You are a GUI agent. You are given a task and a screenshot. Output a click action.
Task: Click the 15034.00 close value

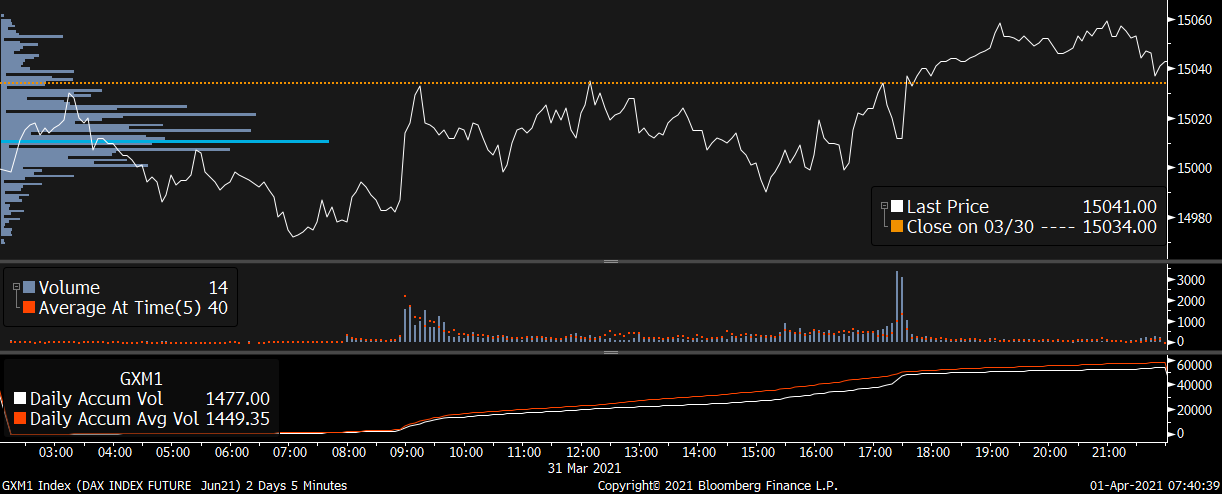click(x=1120, y=227)
